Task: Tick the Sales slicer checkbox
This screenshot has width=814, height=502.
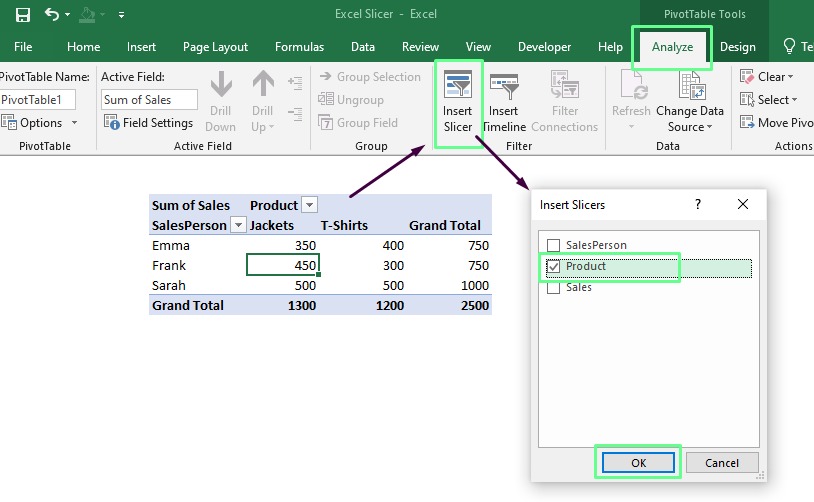Action: (553, 288)
